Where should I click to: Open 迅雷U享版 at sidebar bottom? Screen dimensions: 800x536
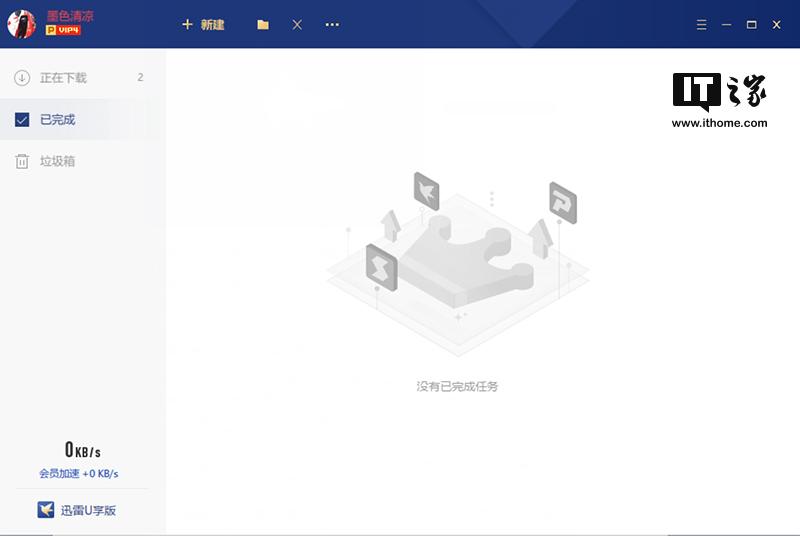click(x=79, y=510)
